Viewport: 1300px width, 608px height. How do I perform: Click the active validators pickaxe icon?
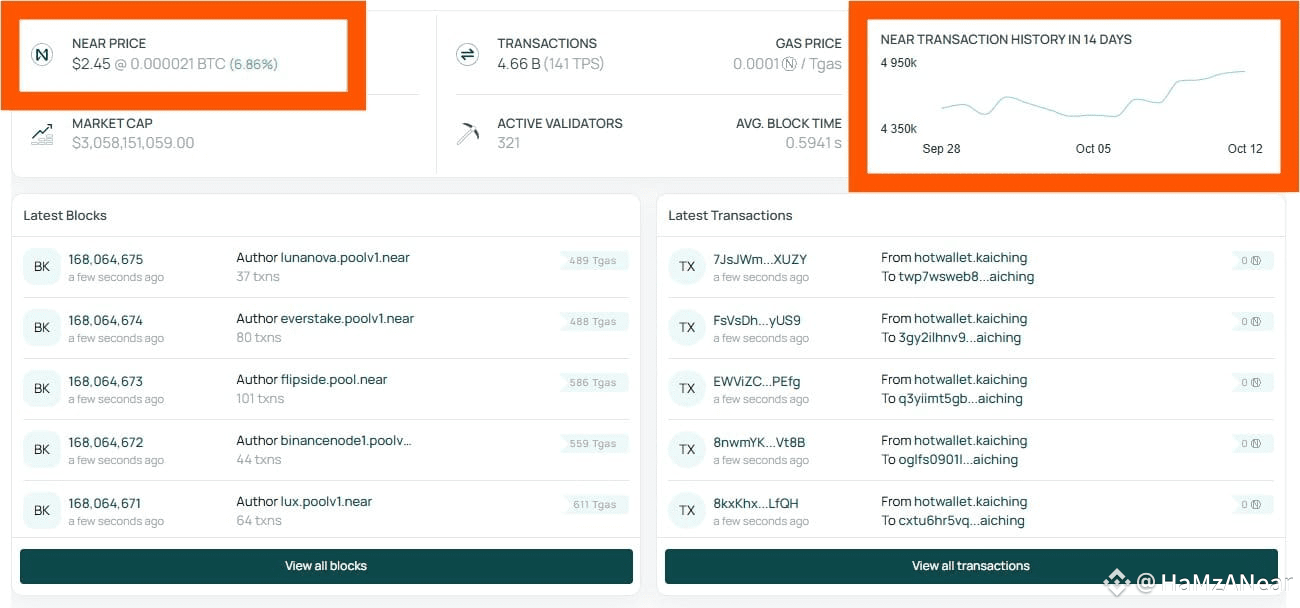coord(467,133)
